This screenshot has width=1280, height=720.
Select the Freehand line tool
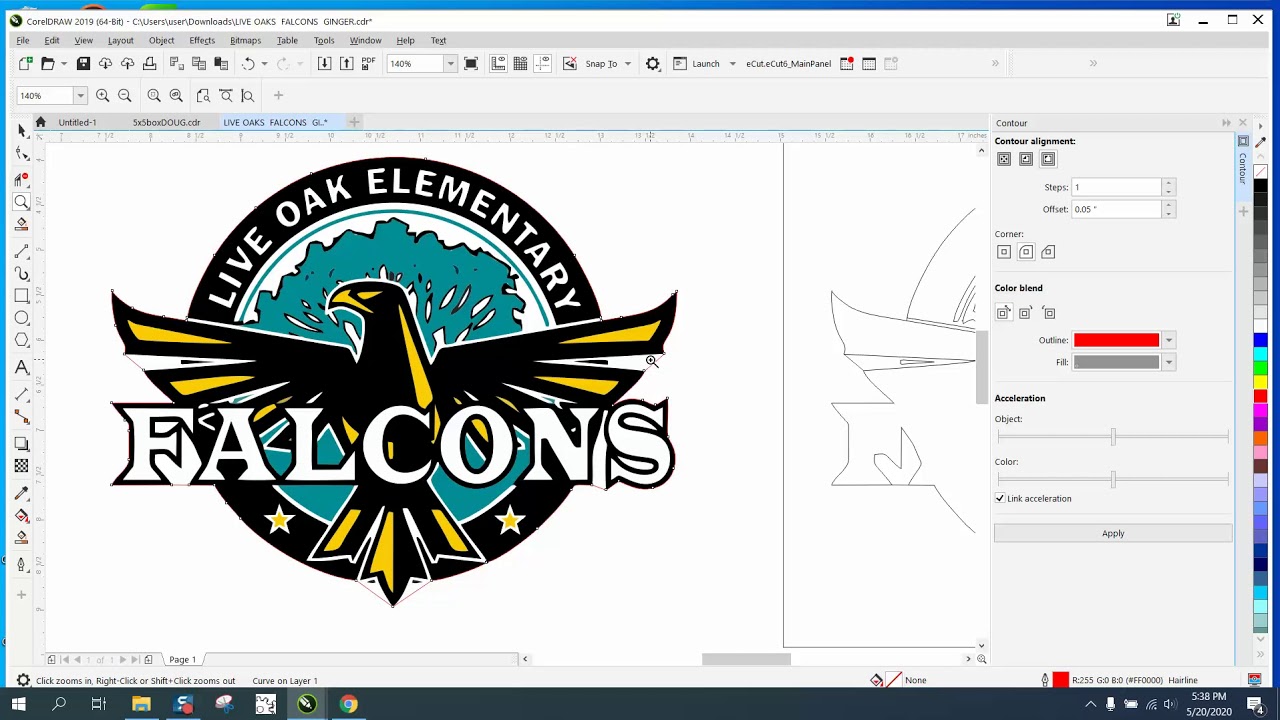[22, 251]
